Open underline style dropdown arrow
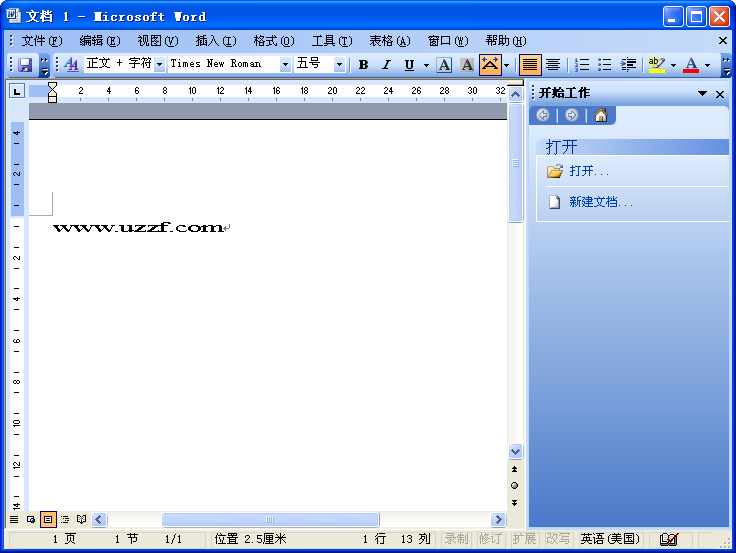This screenshot has width=736, height=553. pyautogui.click(x=426, y=65)
